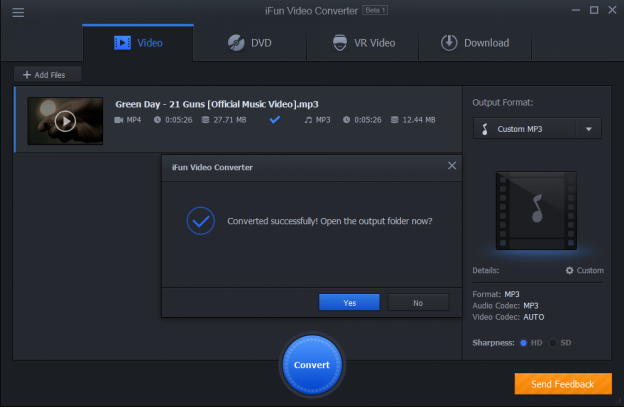Switch to the Video tab

(x=138, y=43)
